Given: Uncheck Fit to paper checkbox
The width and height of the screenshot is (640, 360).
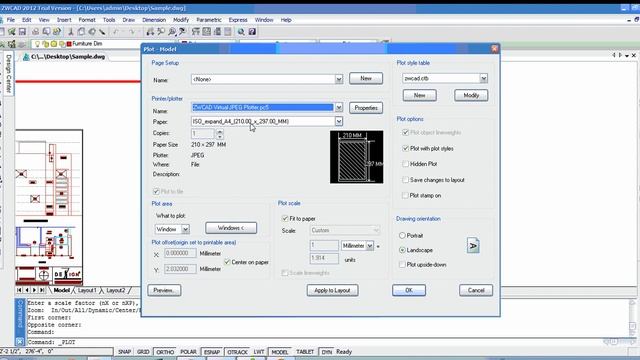Looking at the screenshot, I should coord(285,218).
